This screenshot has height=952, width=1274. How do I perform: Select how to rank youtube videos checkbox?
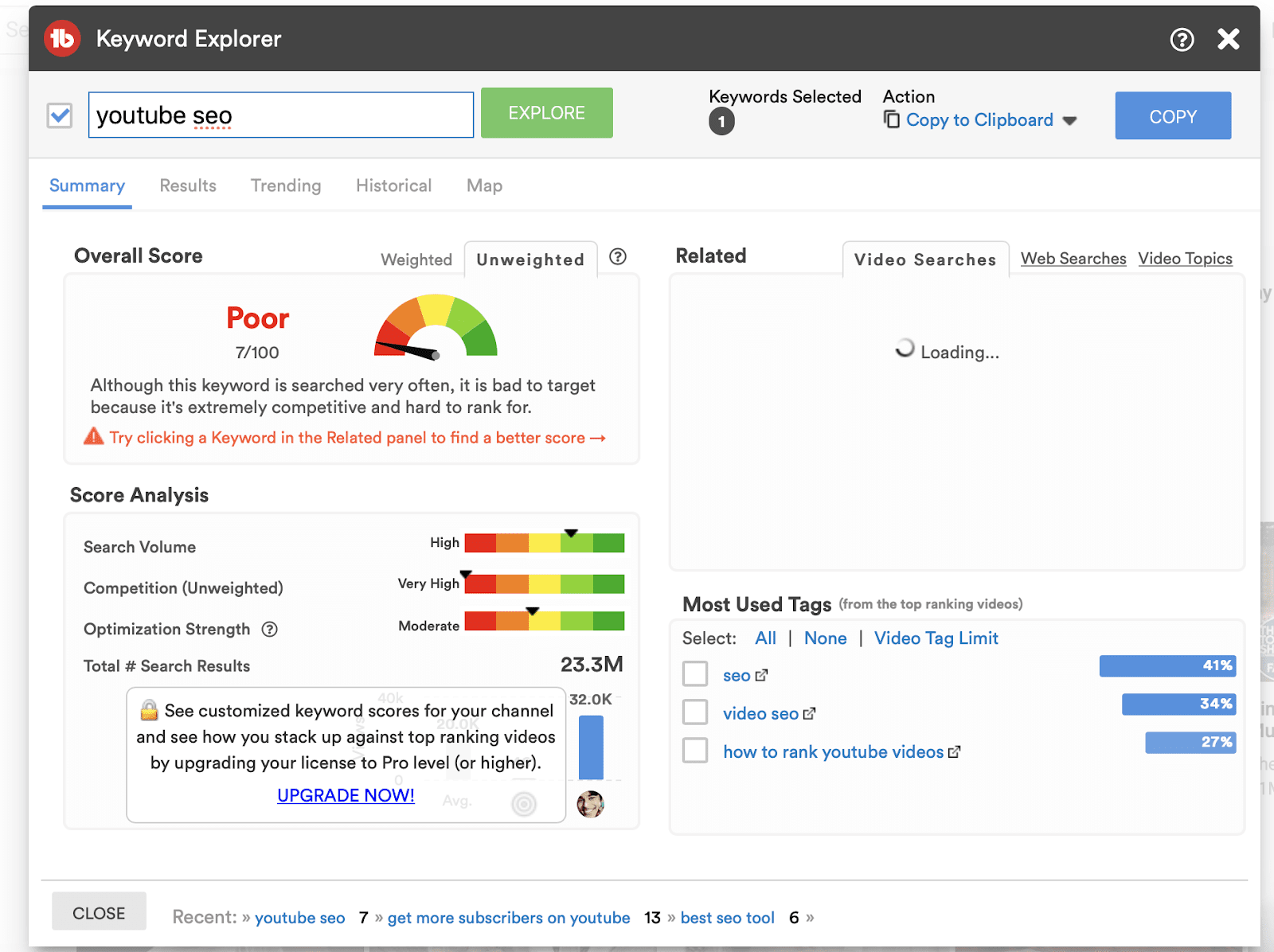pos(695,750)
